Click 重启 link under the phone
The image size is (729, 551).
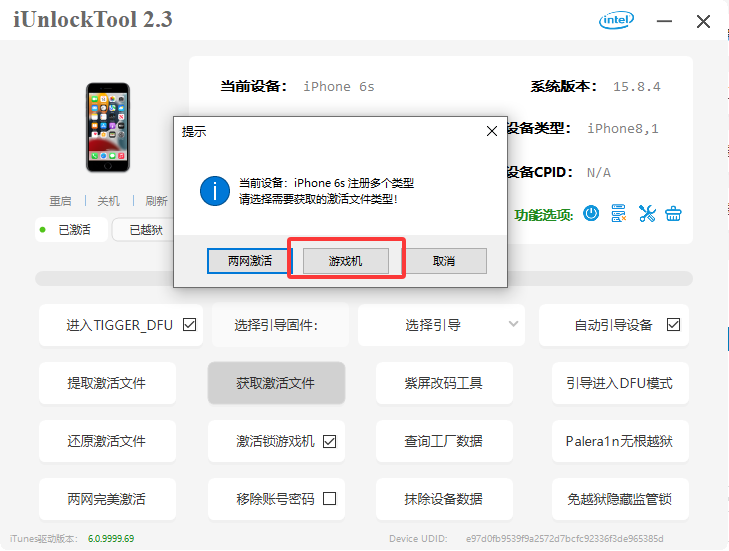pyautogui.click(x=60, y=201)
